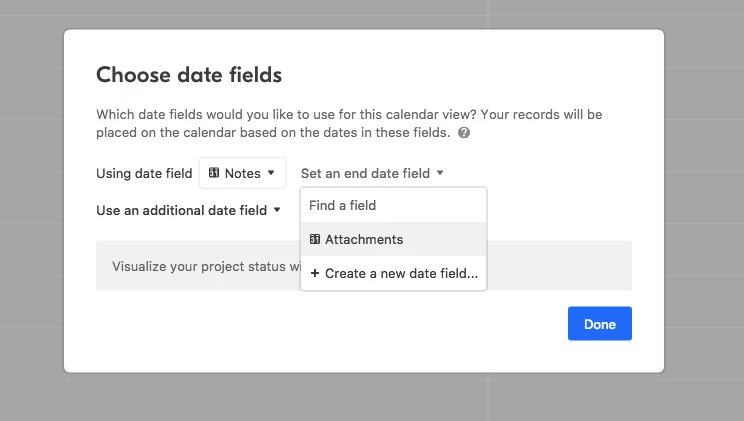Screen dimensions: 744x421
Task: Click the calendar view description paragraph
Action: (349, 123)
